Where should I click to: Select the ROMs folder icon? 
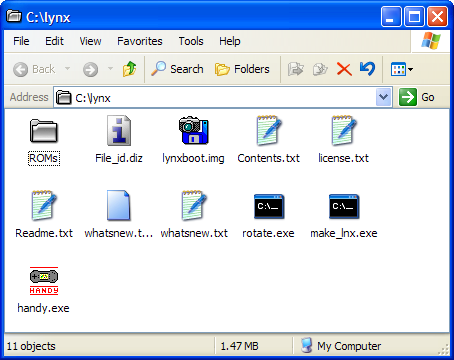tap(44, 131)
